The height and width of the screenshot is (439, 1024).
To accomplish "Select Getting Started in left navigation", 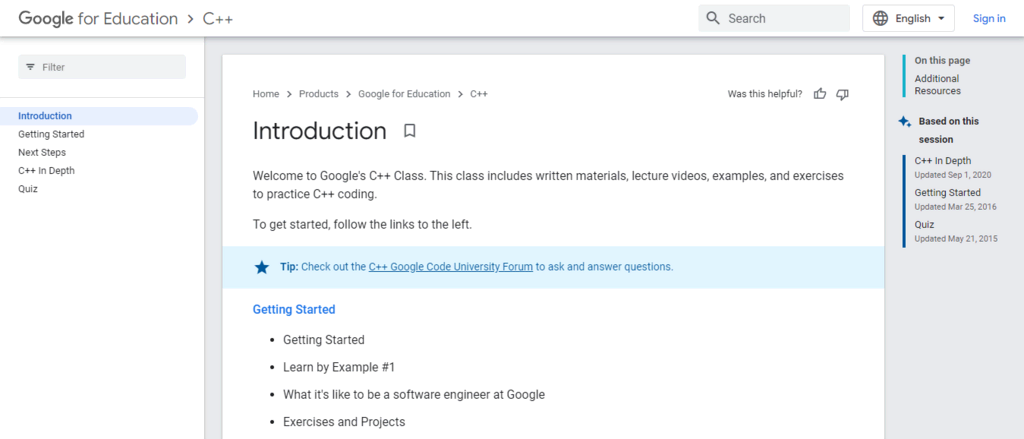I will click(x=51, y=134).
